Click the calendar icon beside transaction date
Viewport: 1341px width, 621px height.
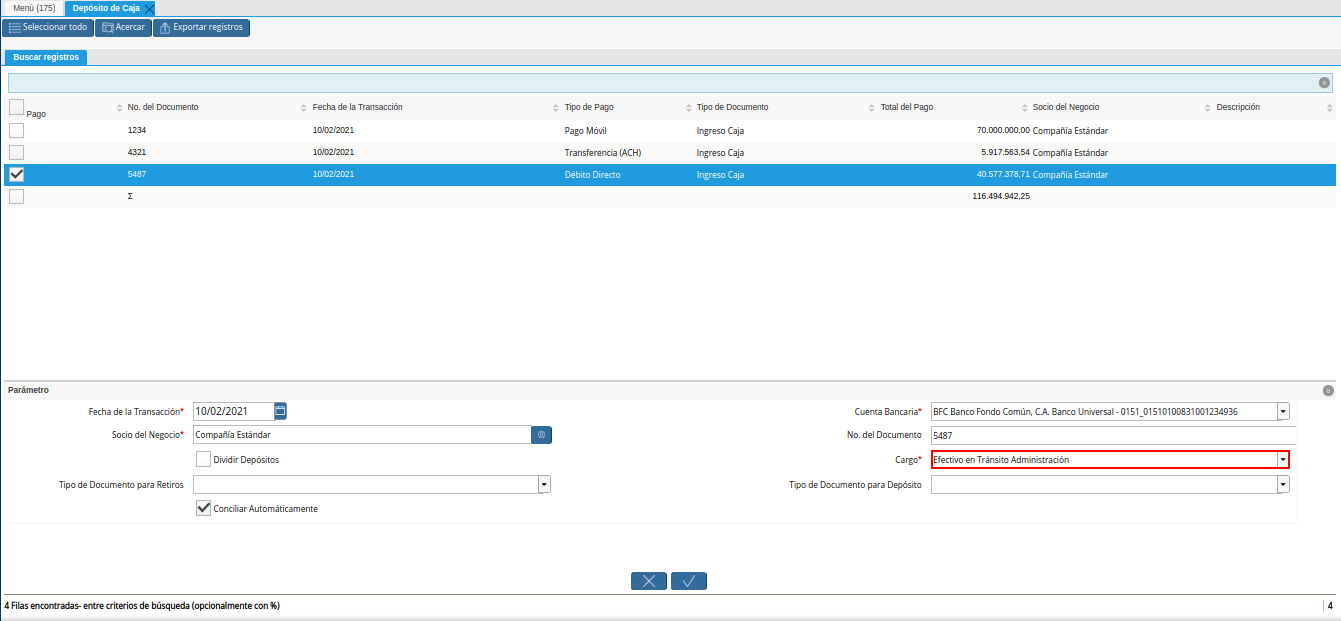coord(280,411)
